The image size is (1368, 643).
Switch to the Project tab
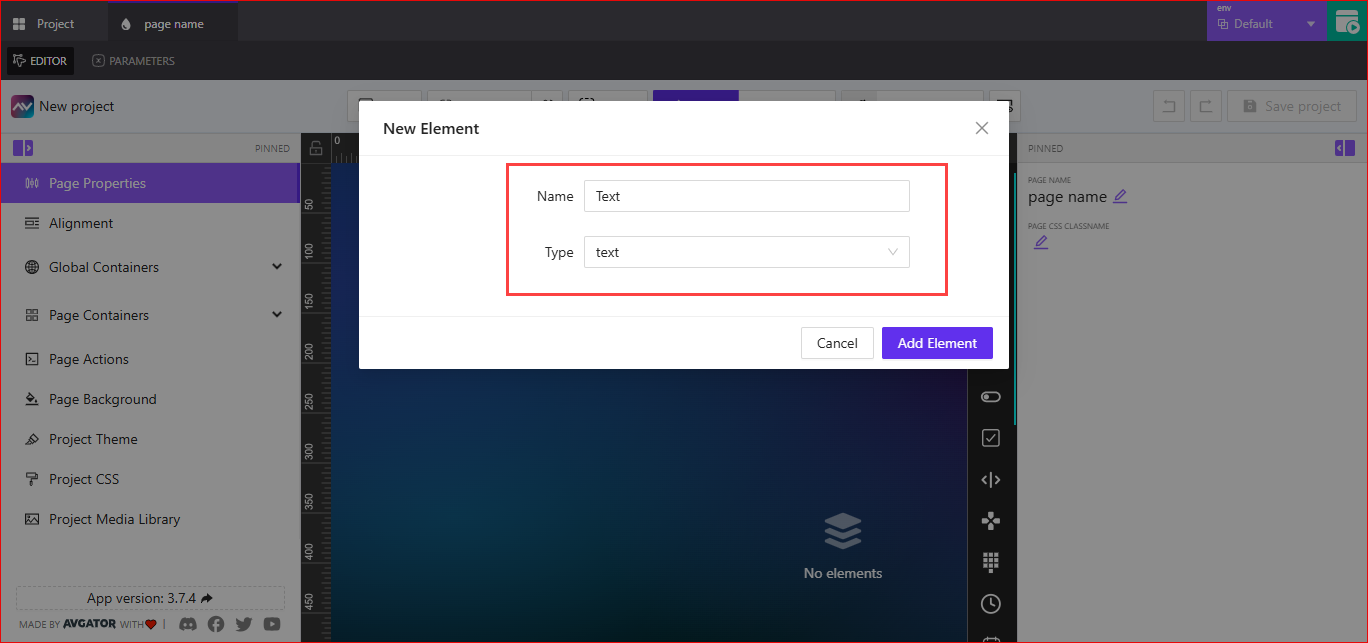coord(55,22)
